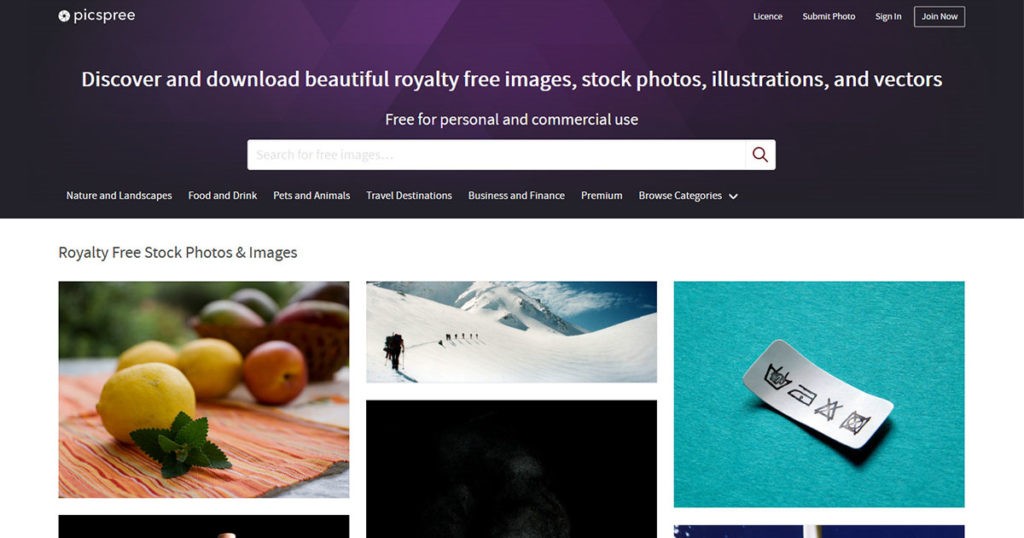Click the Sign In link
The width and height of the screenshot is (1024, 538).
[888, 16]
